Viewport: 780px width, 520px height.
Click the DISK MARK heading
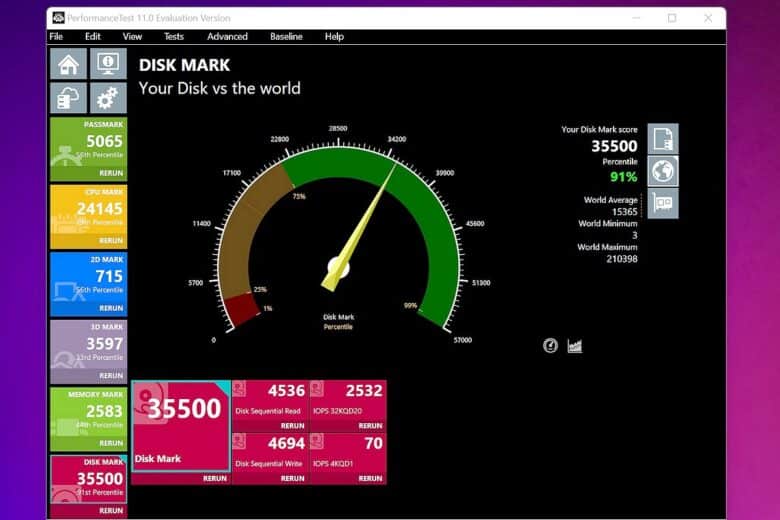pos(185,65)
